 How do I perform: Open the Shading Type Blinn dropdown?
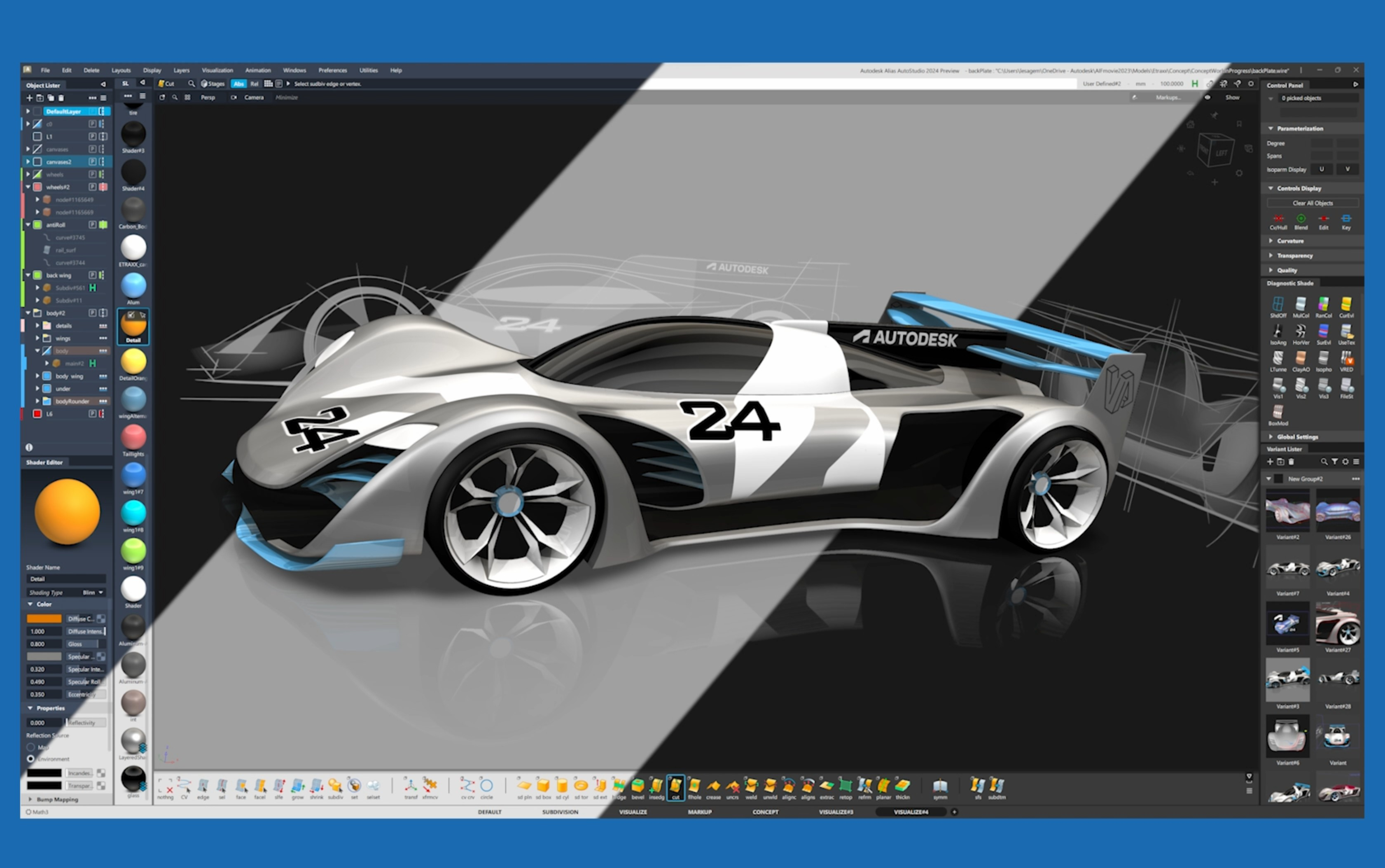[x=93, y=593]
